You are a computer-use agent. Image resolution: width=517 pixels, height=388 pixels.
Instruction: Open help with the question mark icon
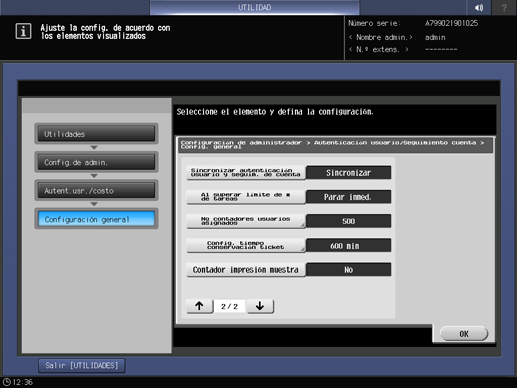pyautogui.click(x=504, y=7)
